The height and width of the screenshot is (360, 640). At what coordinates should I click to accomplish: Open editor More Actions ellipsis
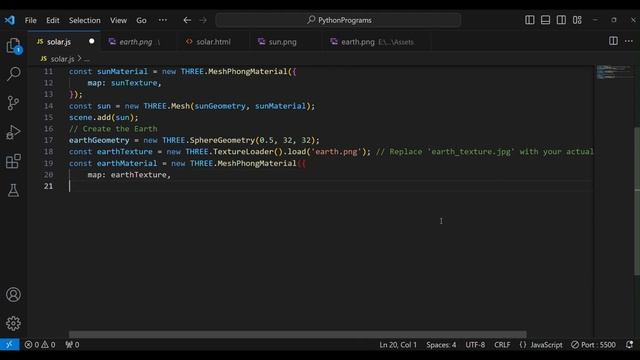[629, 41]
